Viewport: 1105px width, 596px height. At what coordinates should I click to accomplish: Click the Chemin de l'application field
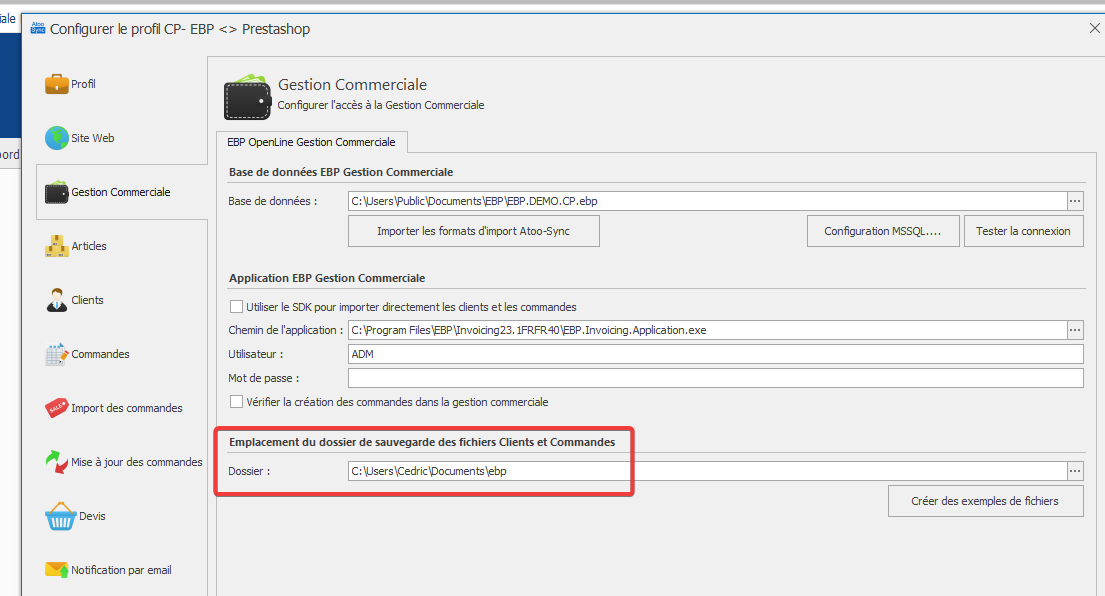pyautogui.click(x=708, y=330)
